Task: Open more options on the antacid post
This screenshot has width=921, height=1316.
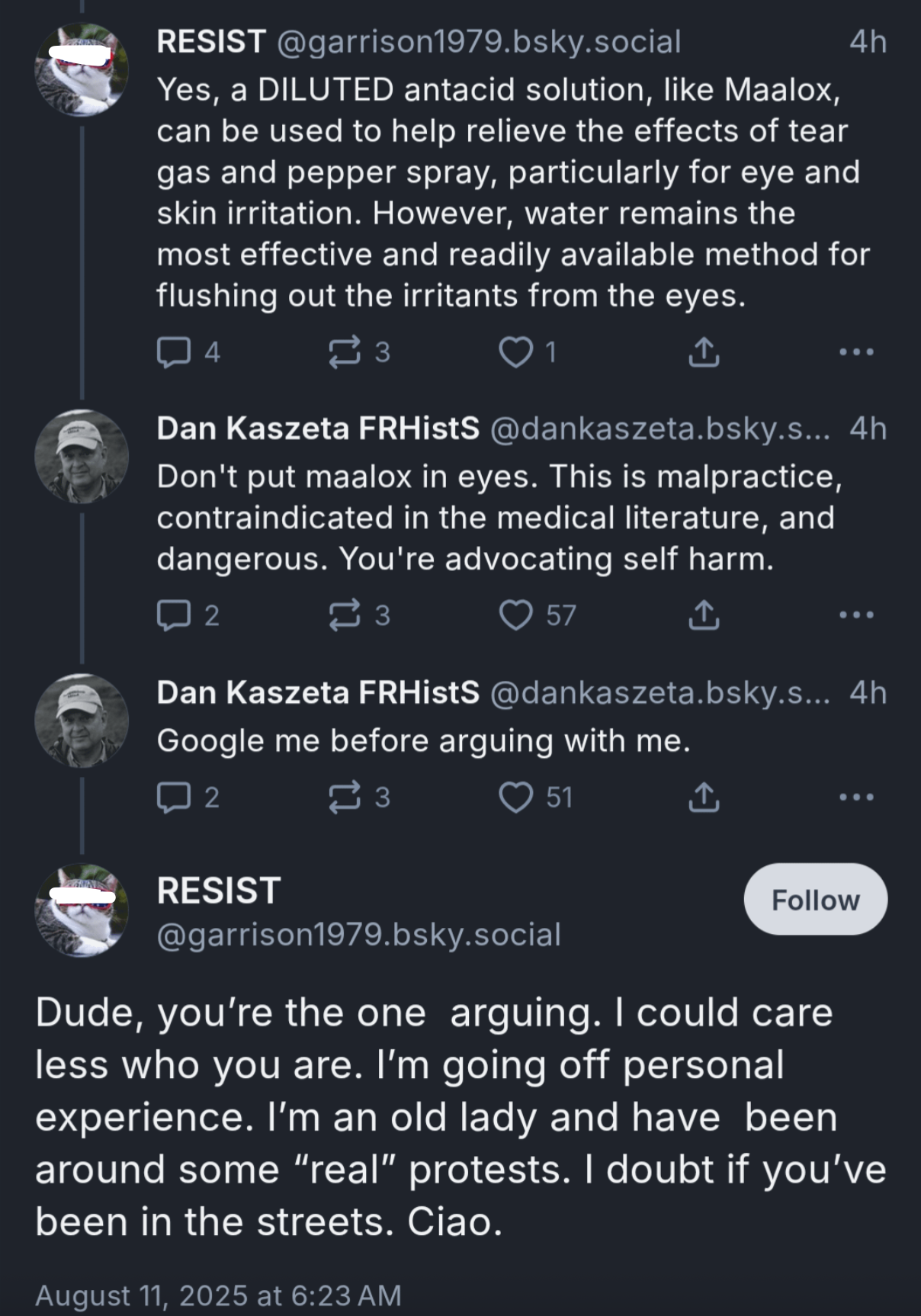Action: tap(855, 352)
